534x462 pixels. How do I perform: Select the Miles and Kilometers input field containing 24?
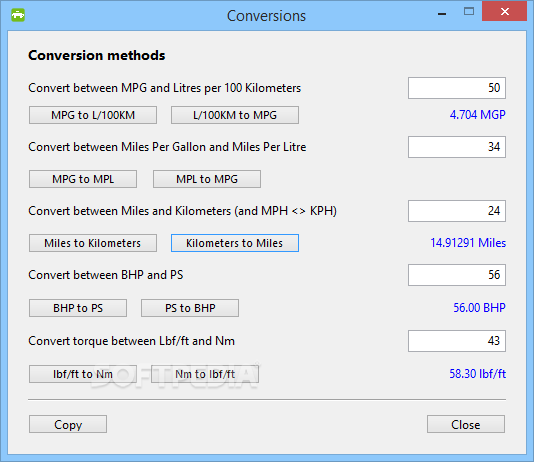pyautogui.click(x=457, y=211)
